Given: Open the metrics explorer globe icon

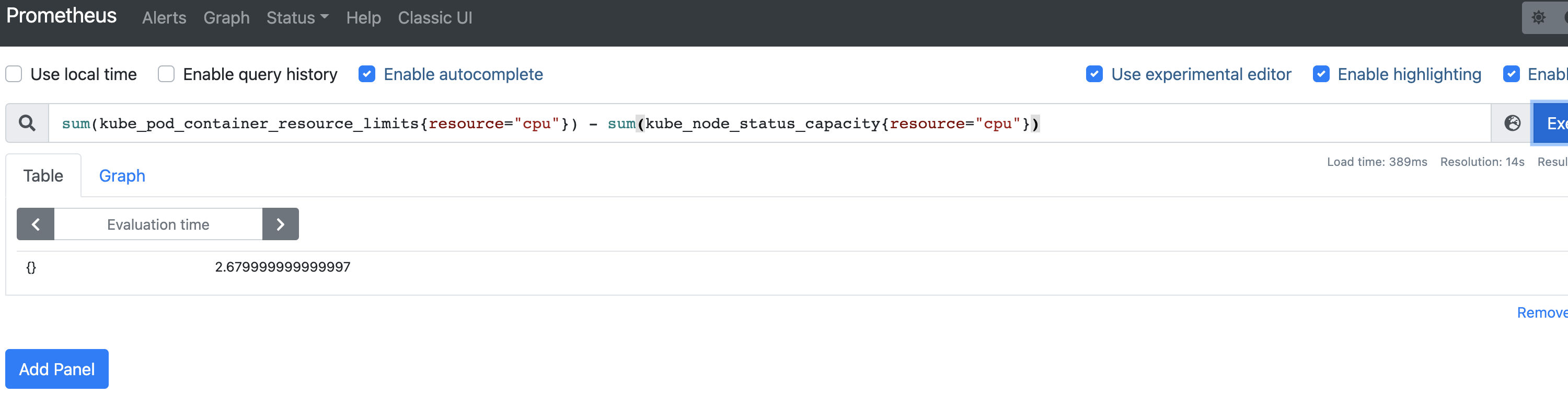Looking at the screenshot, I should pos(1512,123).
